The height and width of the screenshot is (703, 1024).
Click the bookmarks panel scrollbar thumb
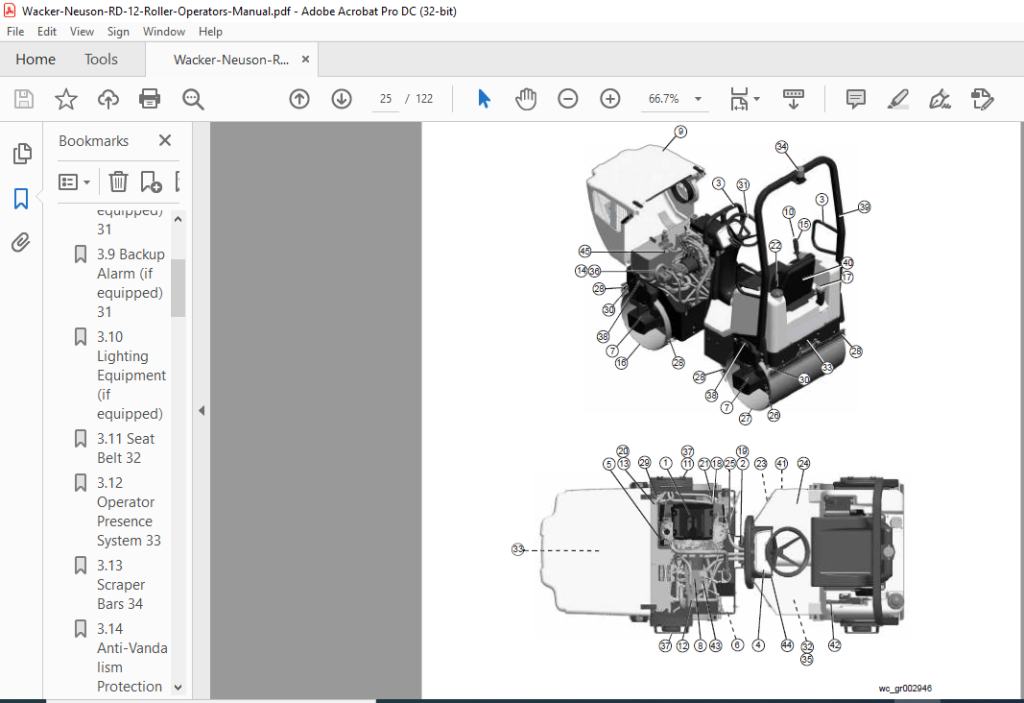(x=178, y=287)
